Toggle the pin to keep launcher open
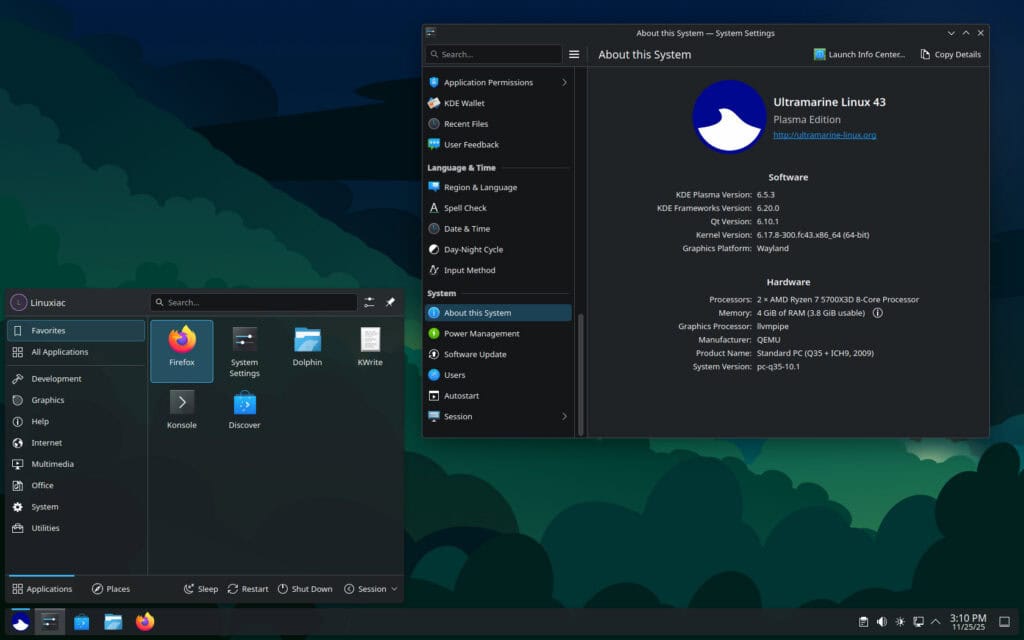This screenshot has width=1024, height=640. 391,302
